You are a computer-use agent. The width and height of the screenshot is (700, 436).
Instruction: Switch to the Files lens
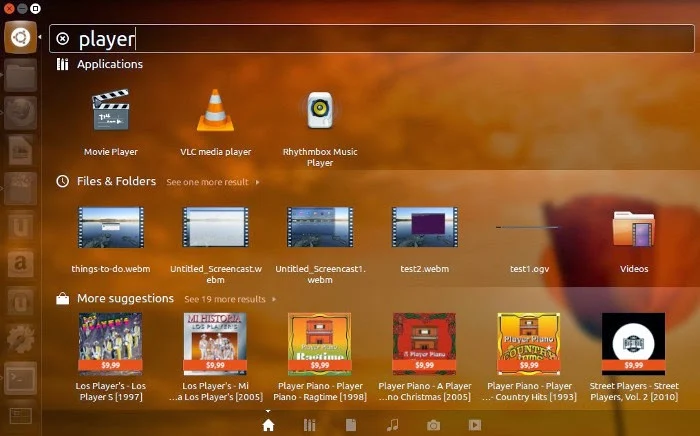[x=351, y=425]
